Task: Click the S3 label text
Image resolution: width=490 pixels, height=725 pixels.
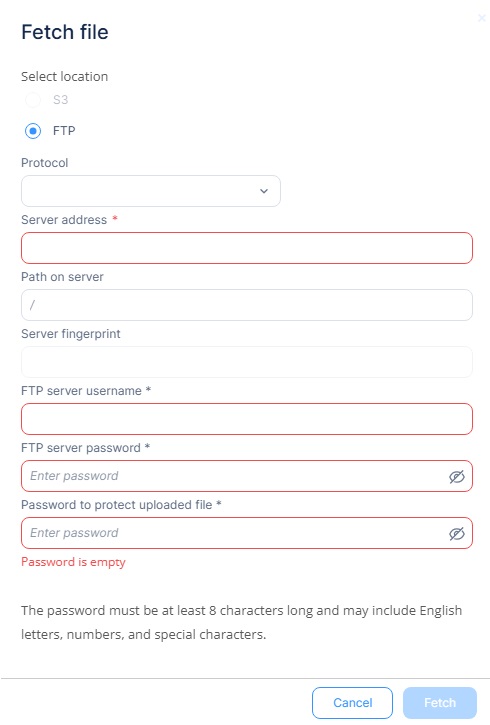Action: 60,100
